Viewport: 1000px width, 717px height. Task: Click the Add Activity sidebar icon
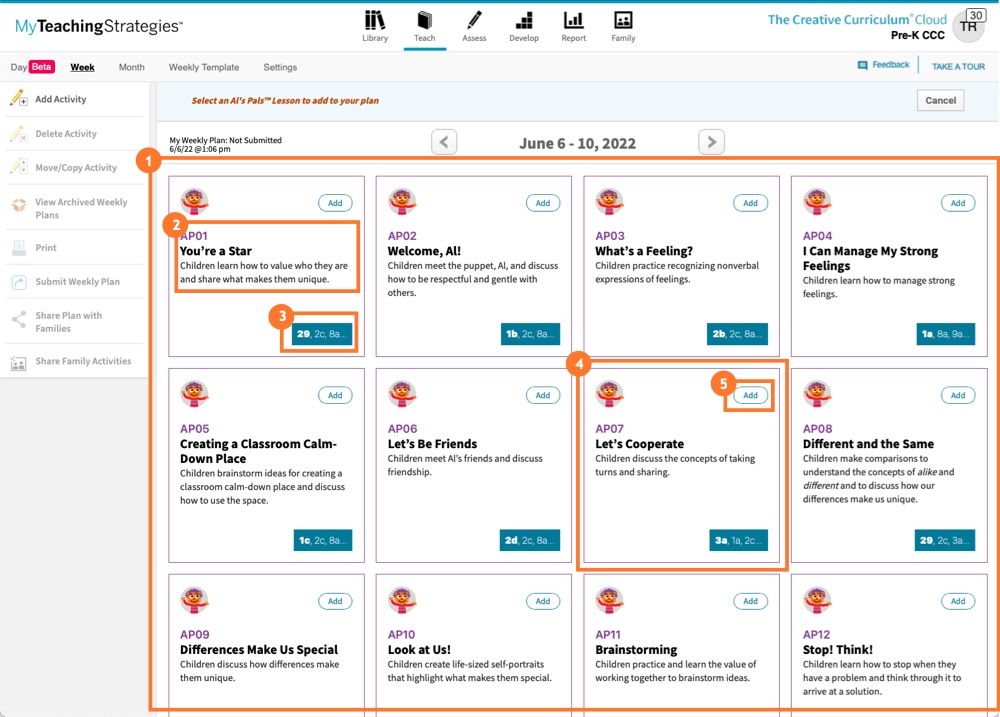tap(18, 99)
